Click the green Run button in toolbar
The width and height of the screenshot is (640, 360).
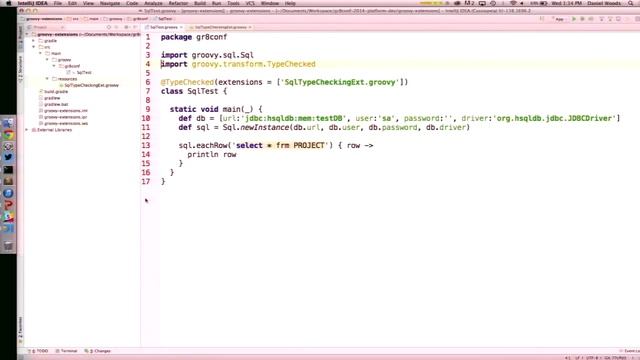(x=574, y=19)
